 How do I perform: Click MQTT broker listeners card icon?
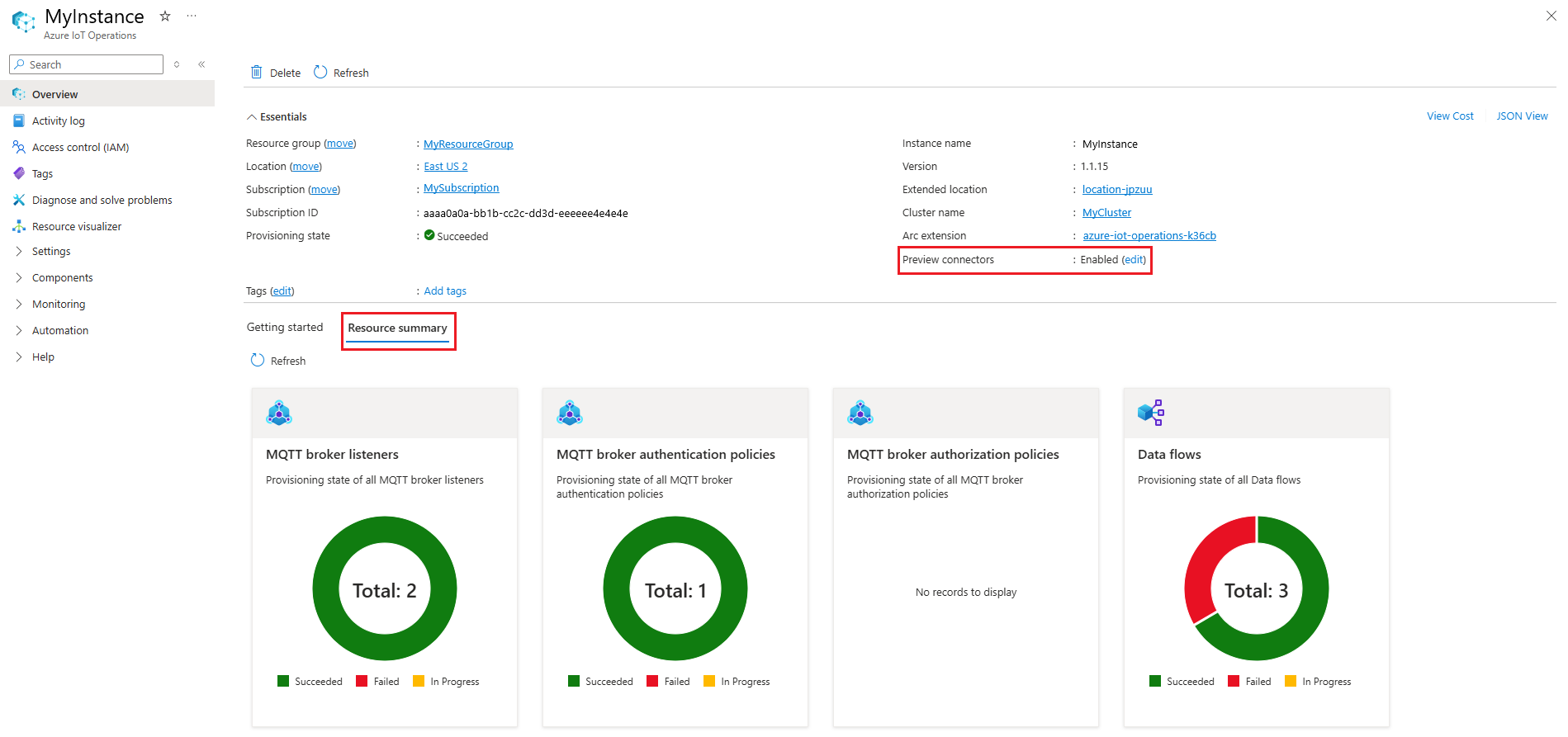(x=279, y=413)
